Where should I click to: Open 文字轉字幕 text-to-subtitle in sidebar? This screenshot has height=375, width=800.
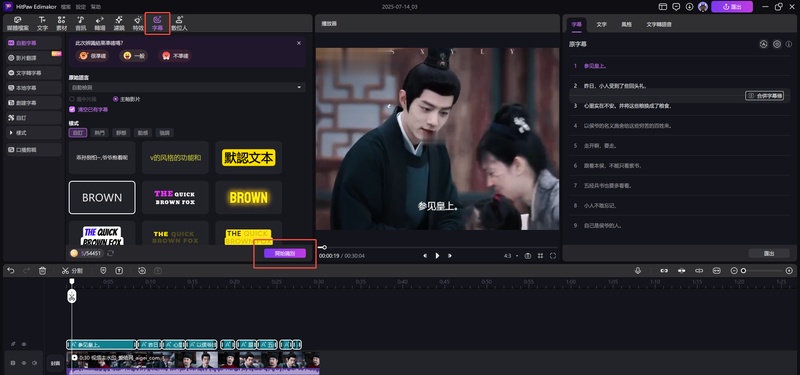tap(33, 73)
